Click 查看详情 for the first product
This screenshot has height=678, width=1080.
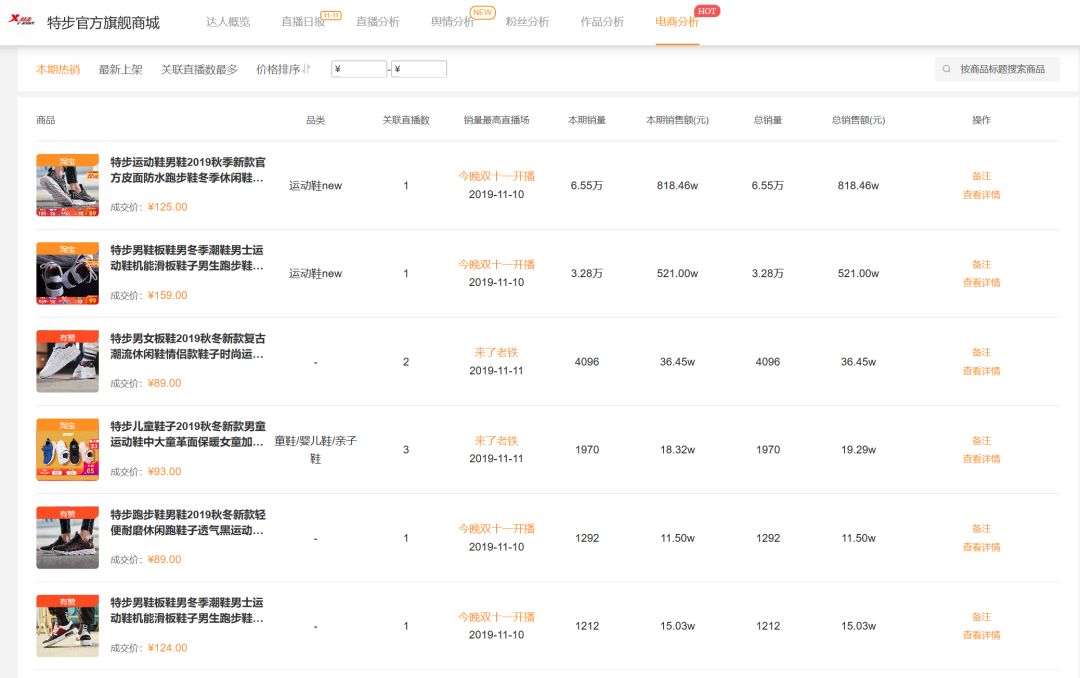coord(981,194)
